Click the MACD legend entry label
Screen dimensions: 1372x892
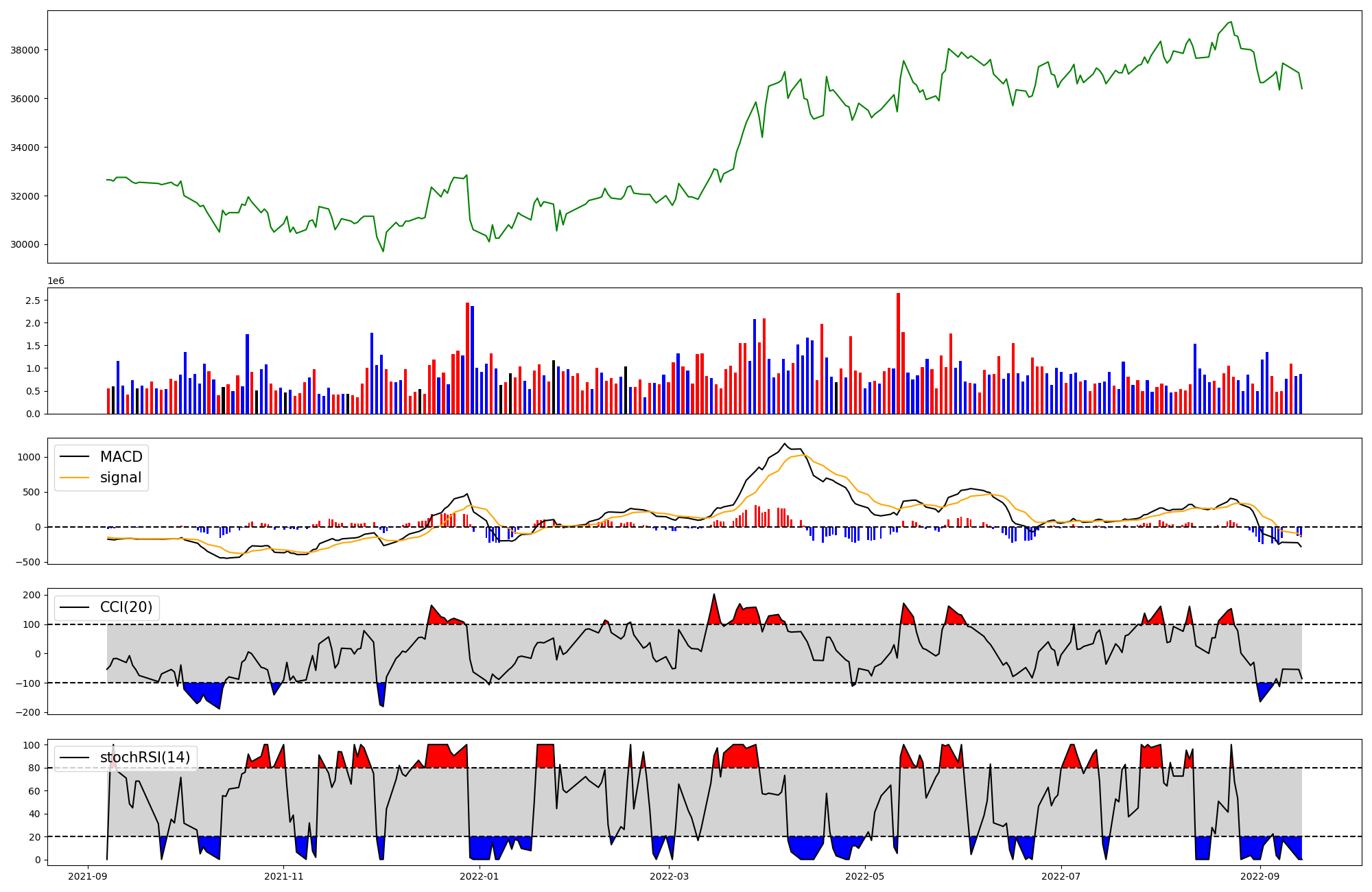coord(121,457)
